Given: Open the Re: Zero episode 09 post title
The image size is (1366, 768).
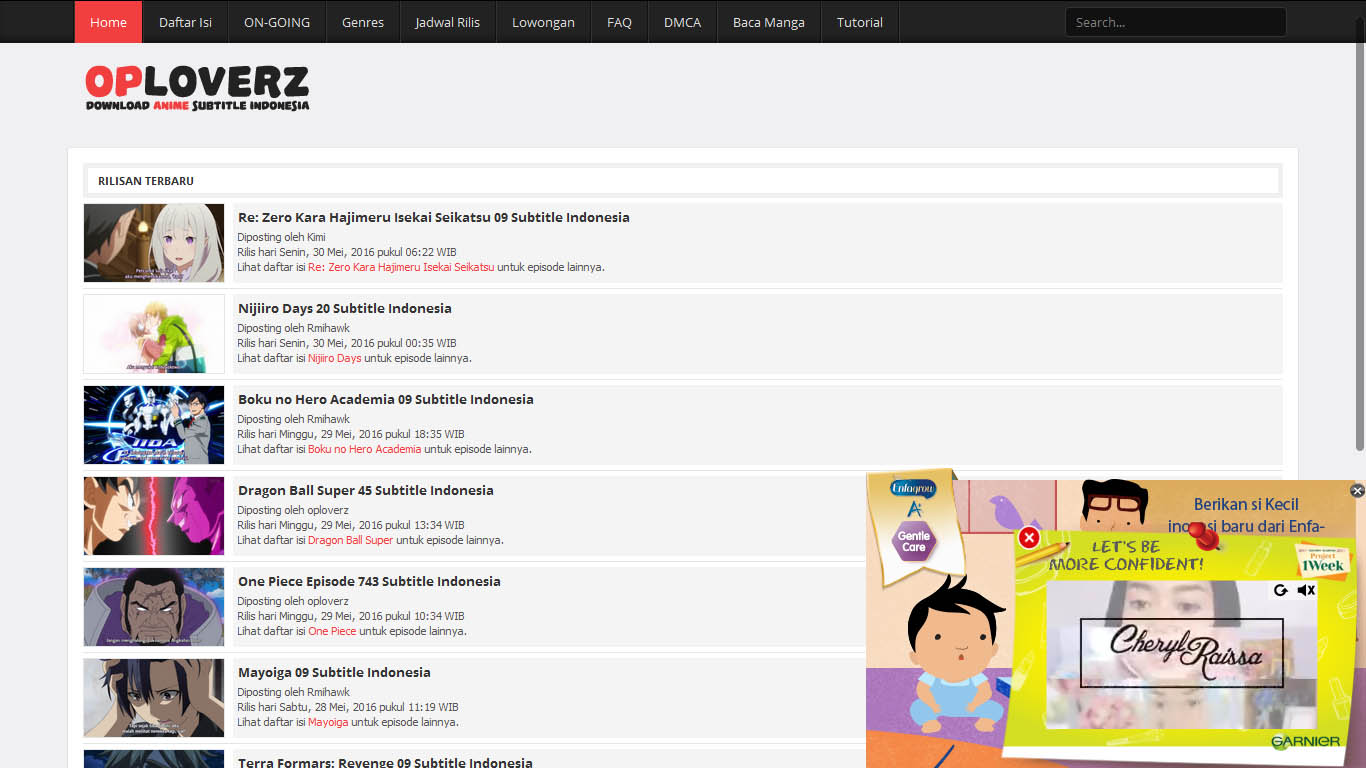Looking at the screenshot, I should point(434,217).
